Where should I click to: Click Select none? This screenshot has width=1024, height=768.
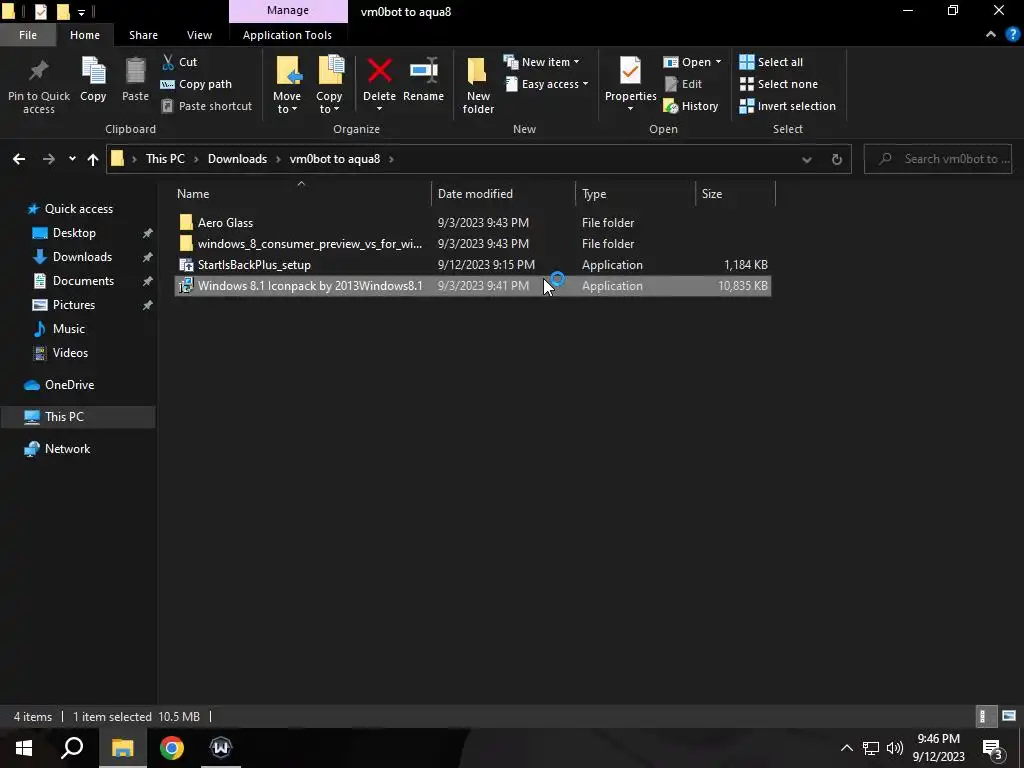click(x=778, y=84)
